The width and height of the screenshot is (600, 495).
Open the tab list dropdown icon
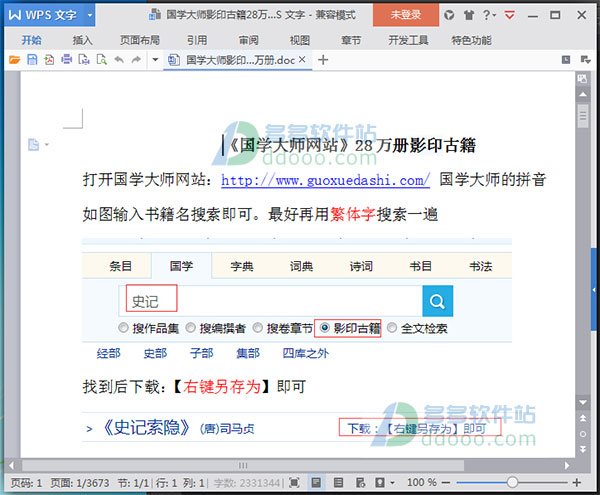pyautogui.click(x=585, y=60)
